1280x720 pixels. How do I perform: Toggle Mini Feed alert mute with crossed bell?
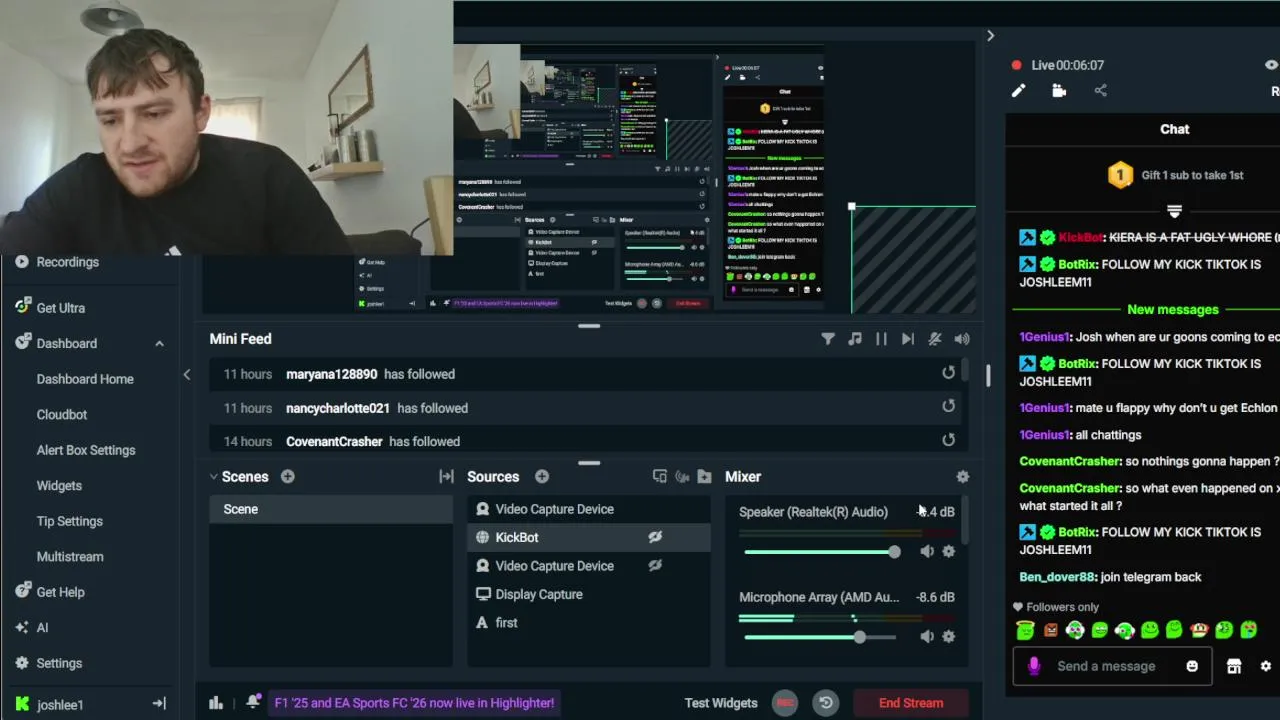(x=934, y=339)
